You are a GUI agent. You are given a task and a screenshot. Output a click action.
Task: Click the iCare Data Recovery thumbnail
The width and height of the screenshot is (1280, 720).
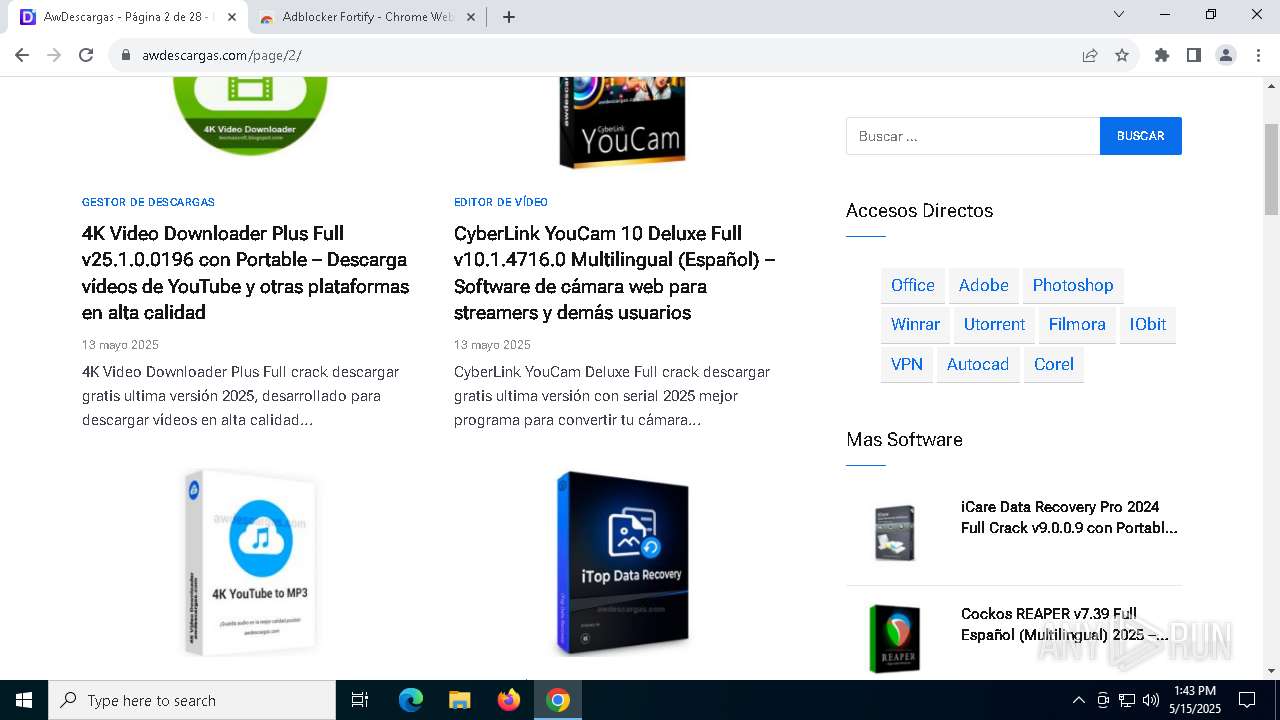pyautogui.click(x=894, y=532)
